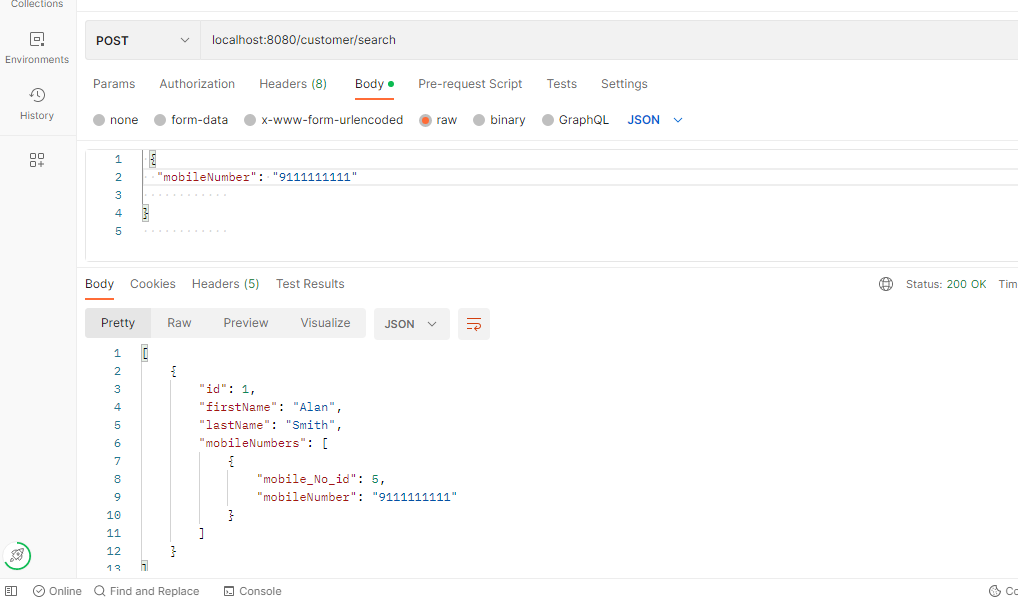The width and height of the screenshot is (1018, 597).
Task: Click the "lastName" key in the response
Action: pos(235,426)
